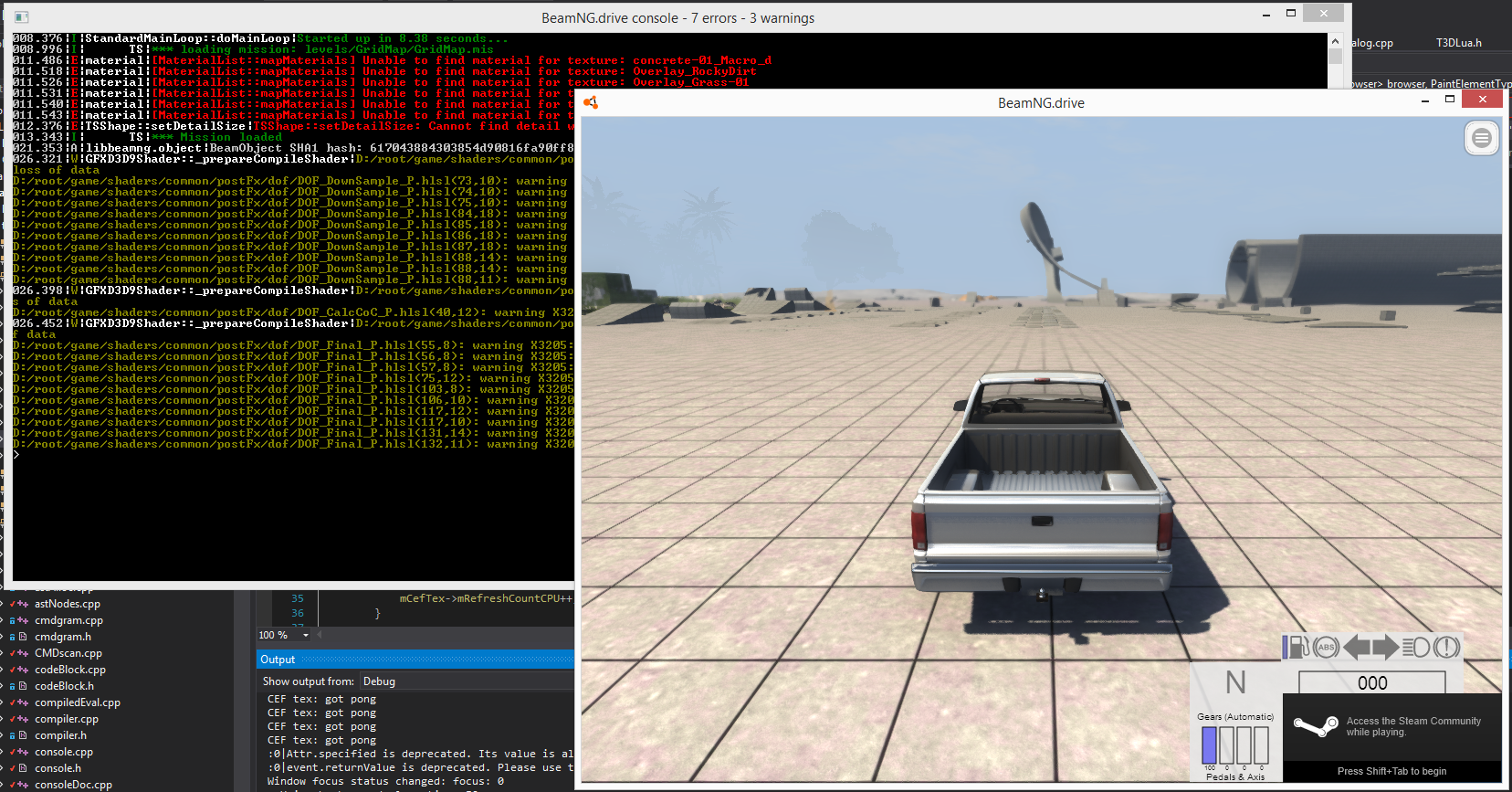
Task: Click the event.returnValue is deprecated output line
Action: tap(420, 767)
